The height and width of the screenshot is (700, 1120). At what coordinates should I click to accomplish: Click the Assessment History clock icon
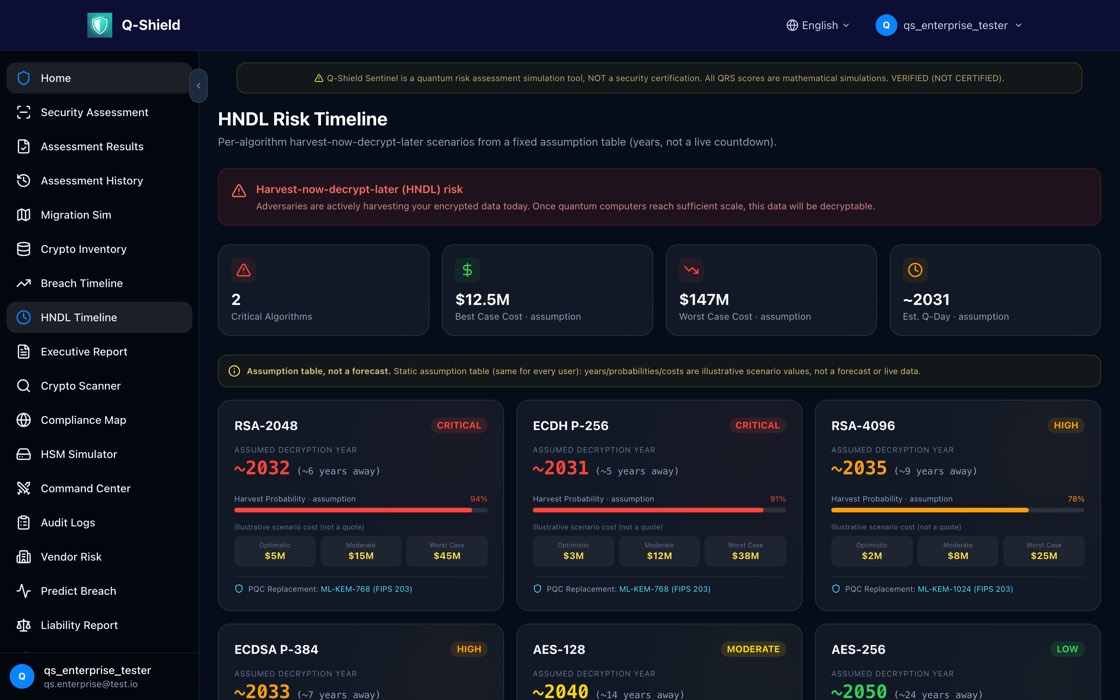click(x=24, y=181)
